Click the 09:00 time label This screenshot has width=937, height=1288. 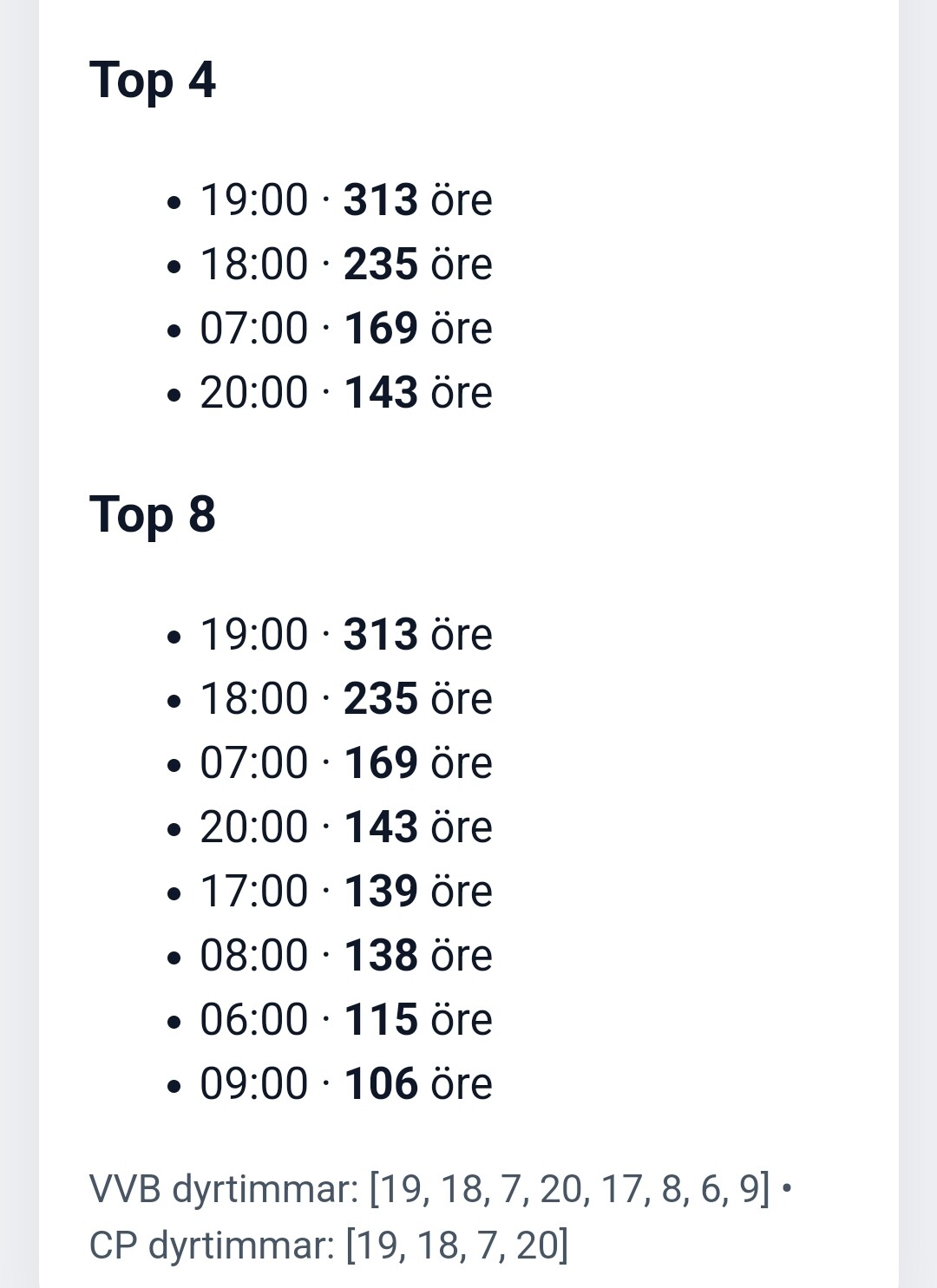pos(253,1084)
